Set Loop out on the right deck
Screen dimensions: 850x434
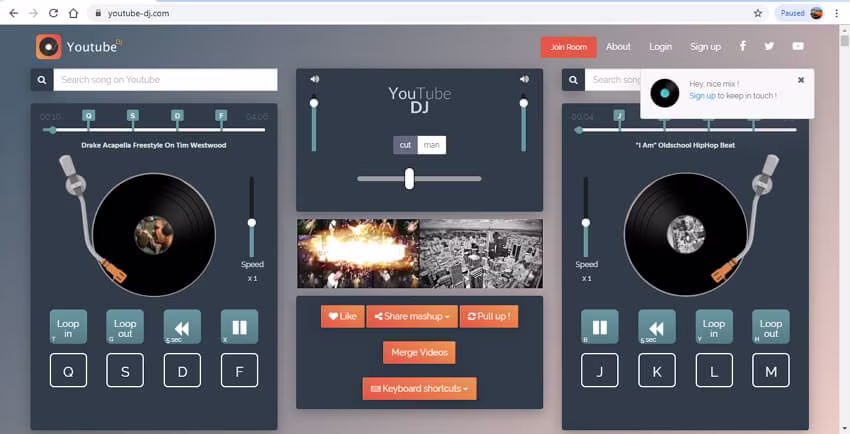[x=771, y=327]
